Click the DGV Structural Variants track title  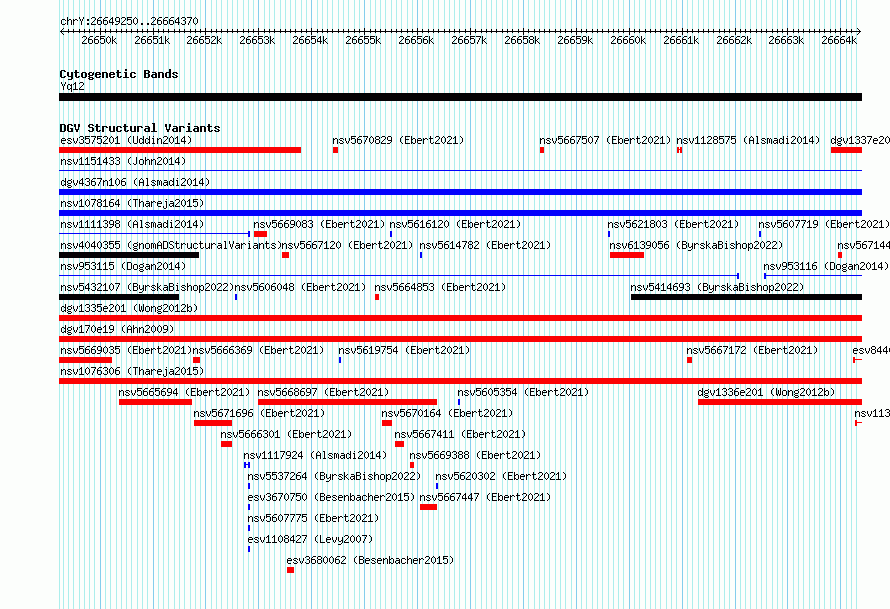point(140,128)
